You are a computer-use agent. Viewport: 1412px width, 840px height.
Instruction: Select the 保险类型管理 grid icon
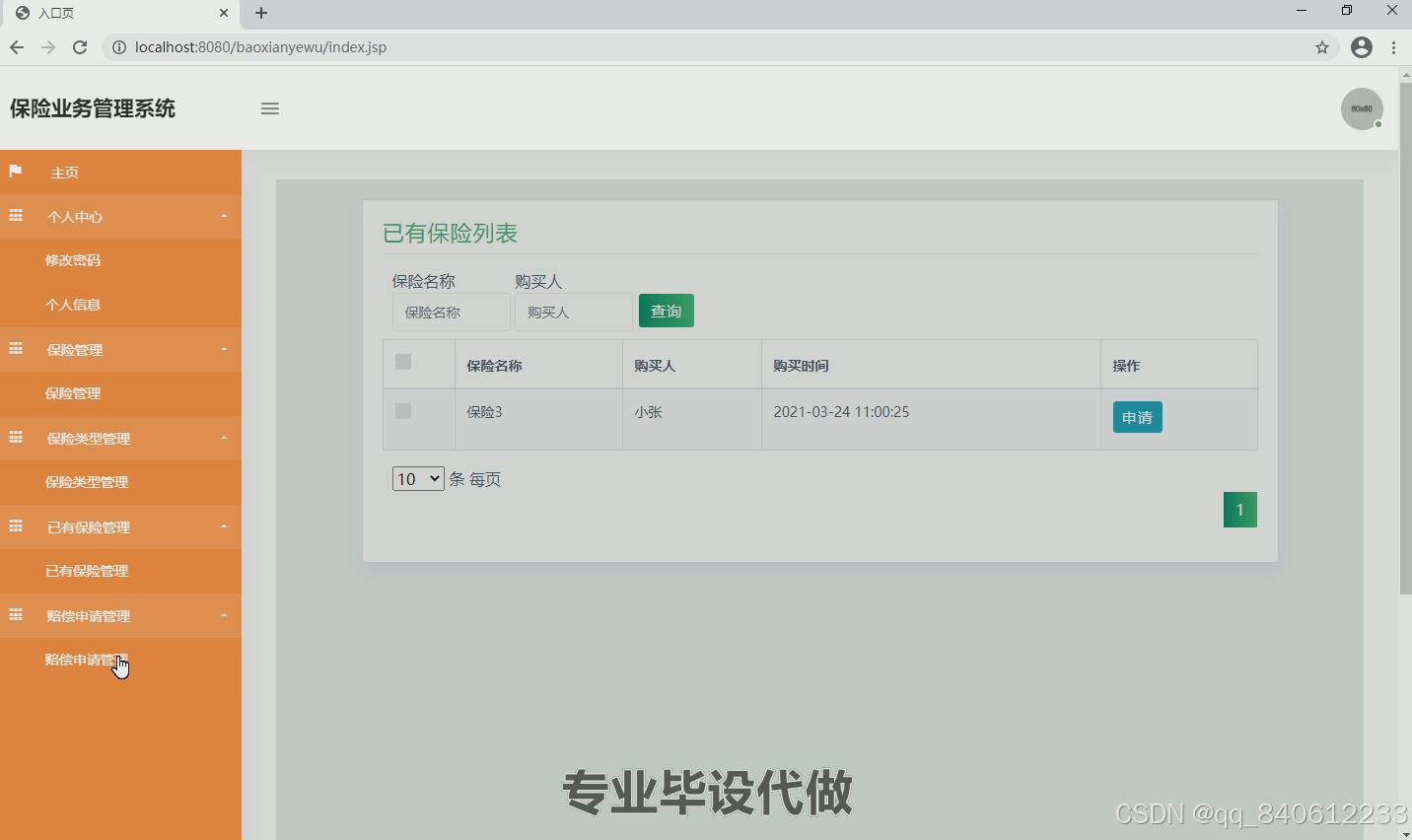[x=16, y=438]
